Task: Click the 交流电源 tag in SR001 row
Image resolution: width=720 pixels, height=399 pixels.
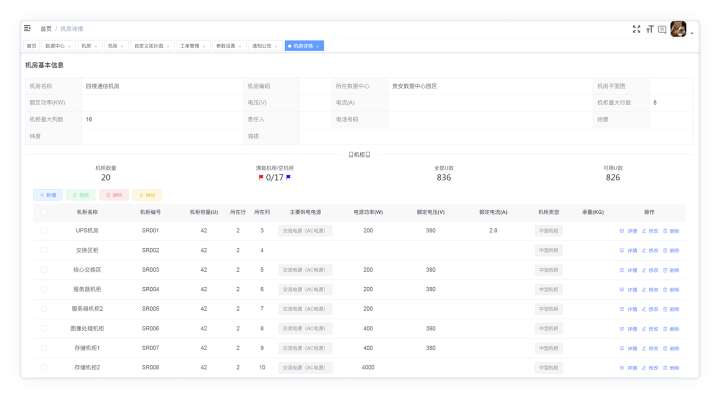Action: point(305,231)
